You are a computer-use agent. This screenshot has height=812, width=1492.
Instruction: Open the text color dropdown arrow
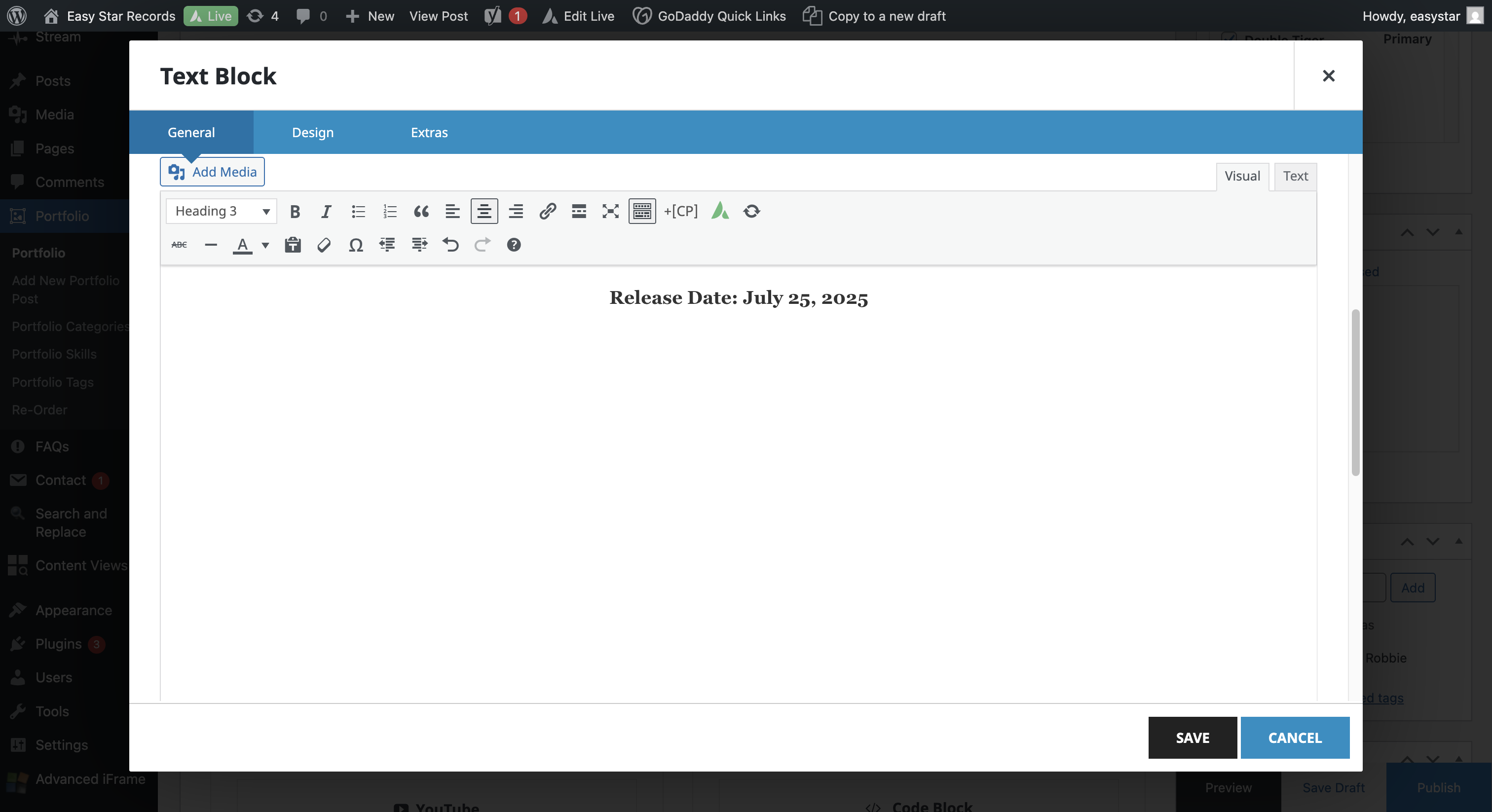pyautogui.click(x=265, y=245)
